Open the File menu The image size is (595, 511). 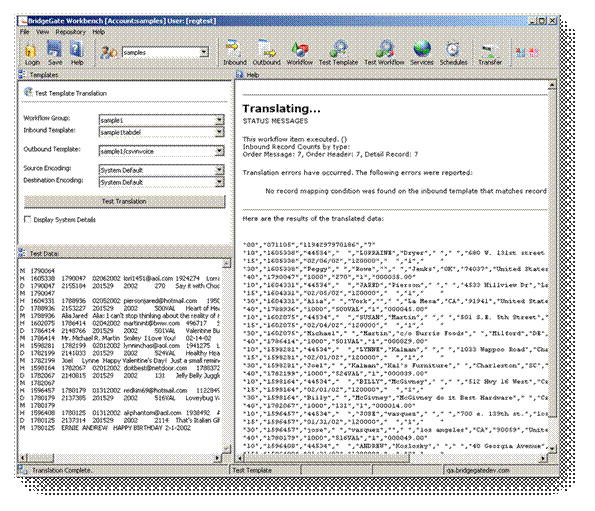(25, 32)
